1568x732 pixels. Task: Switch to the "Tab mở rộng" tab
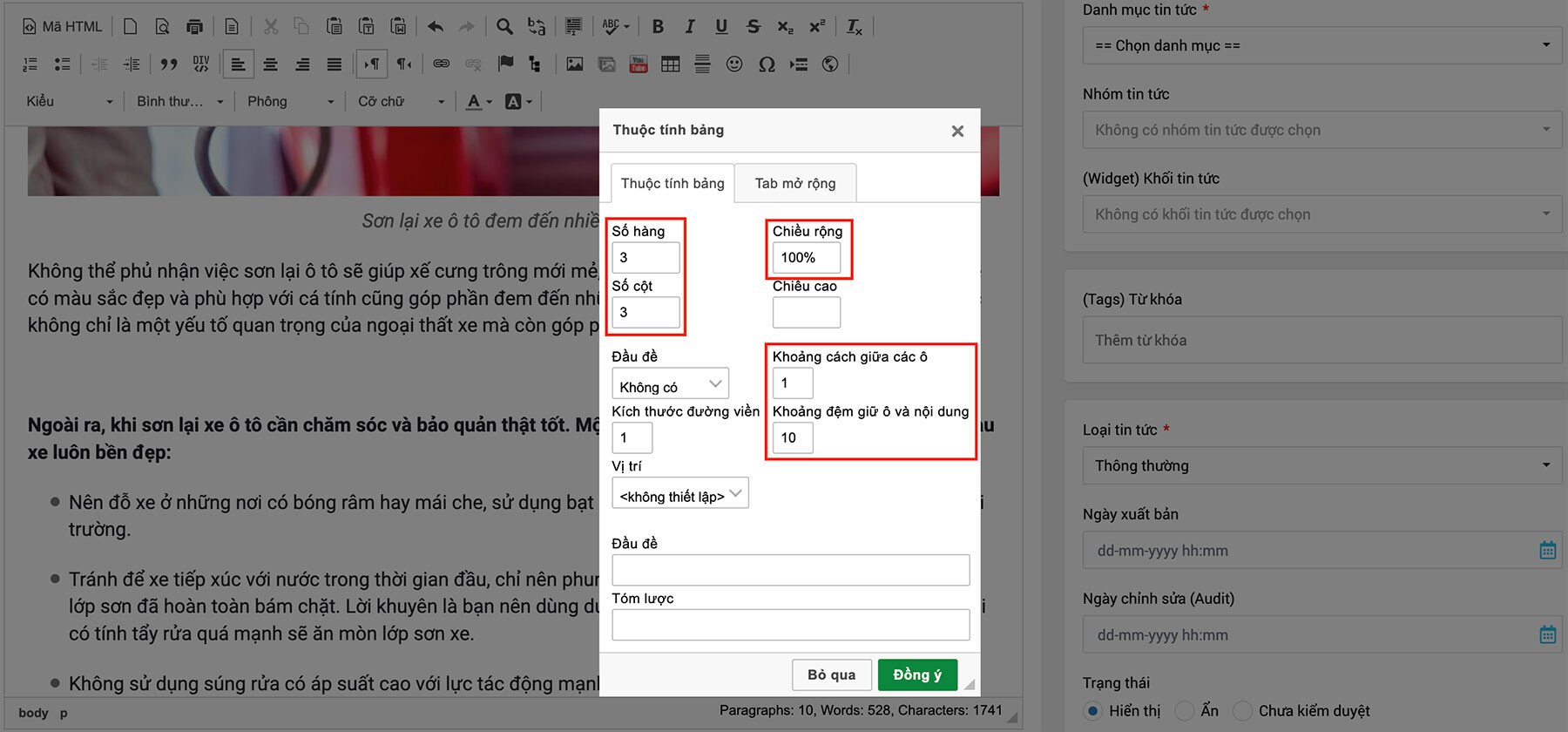794,183
